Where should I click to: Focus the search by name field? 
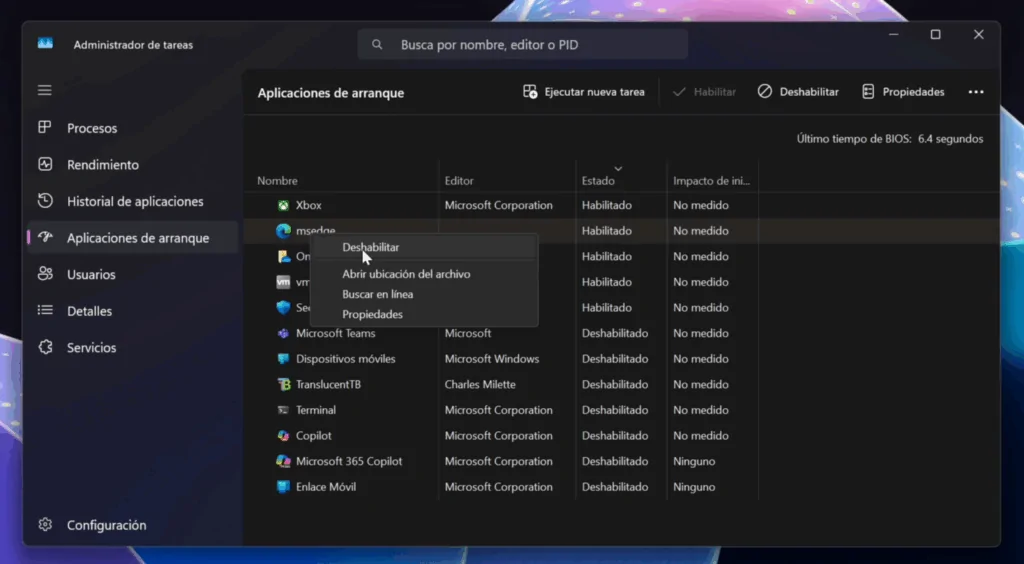(522, 44)
